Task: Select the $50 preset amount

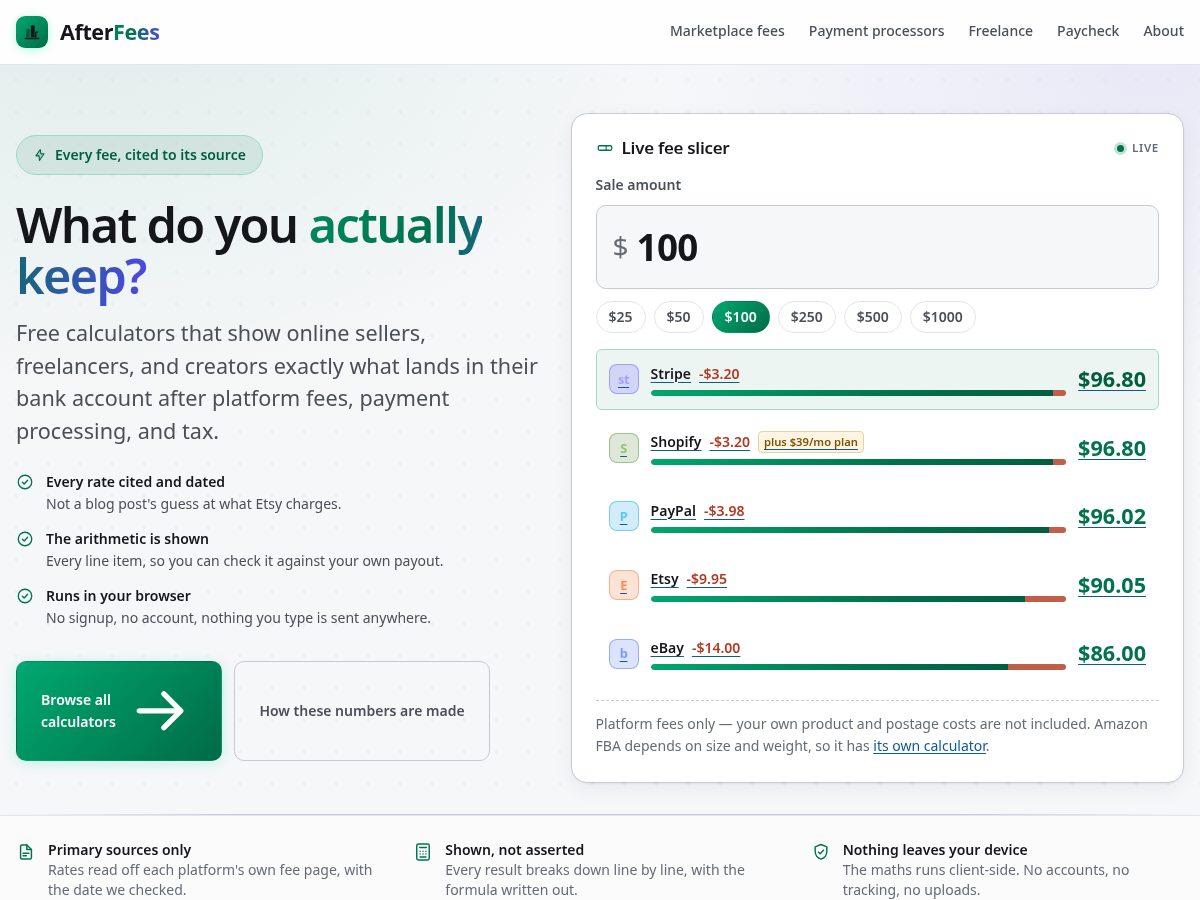Action: click(679, 317)
